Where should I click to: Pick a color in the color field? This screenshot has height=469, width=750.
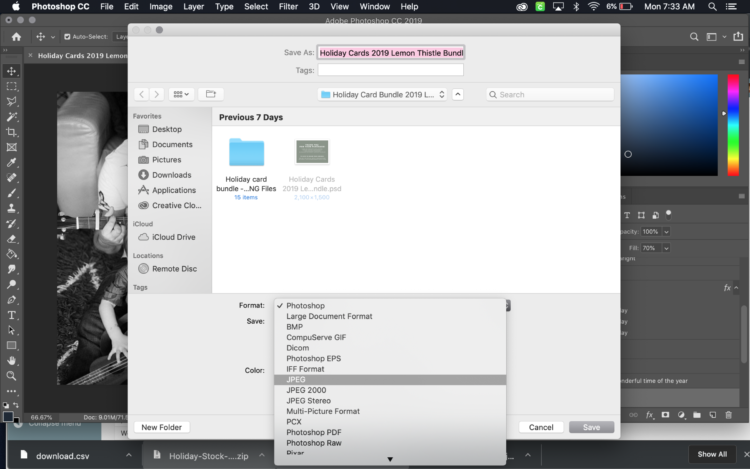coord(670,125)
